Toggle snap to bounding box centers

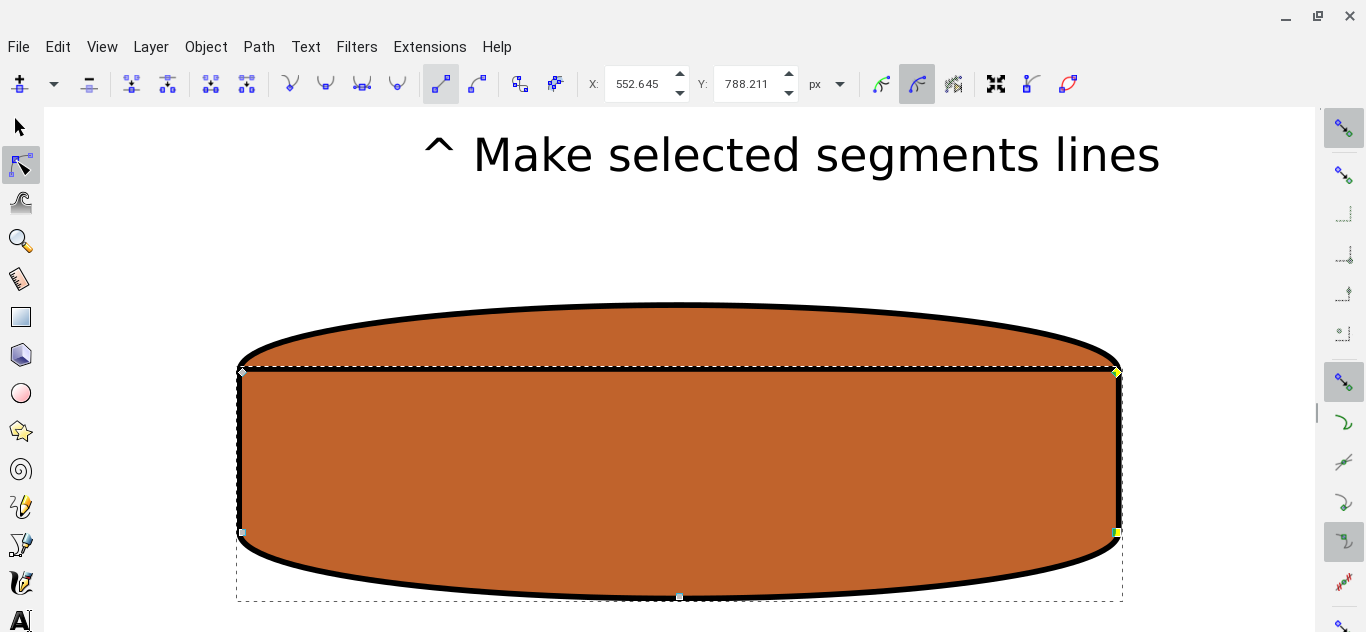(1344, 333)
